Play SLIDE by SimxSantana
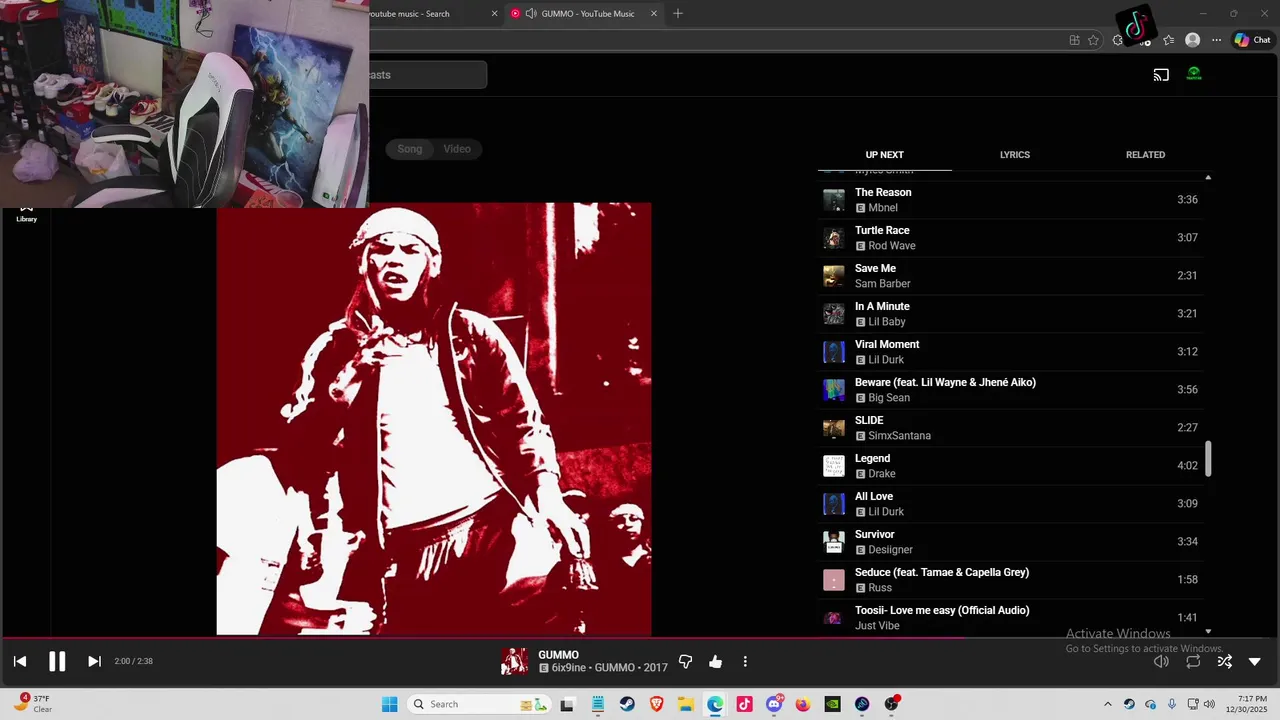Screen dimensions: 1280x720 [x=1010, y=428]
